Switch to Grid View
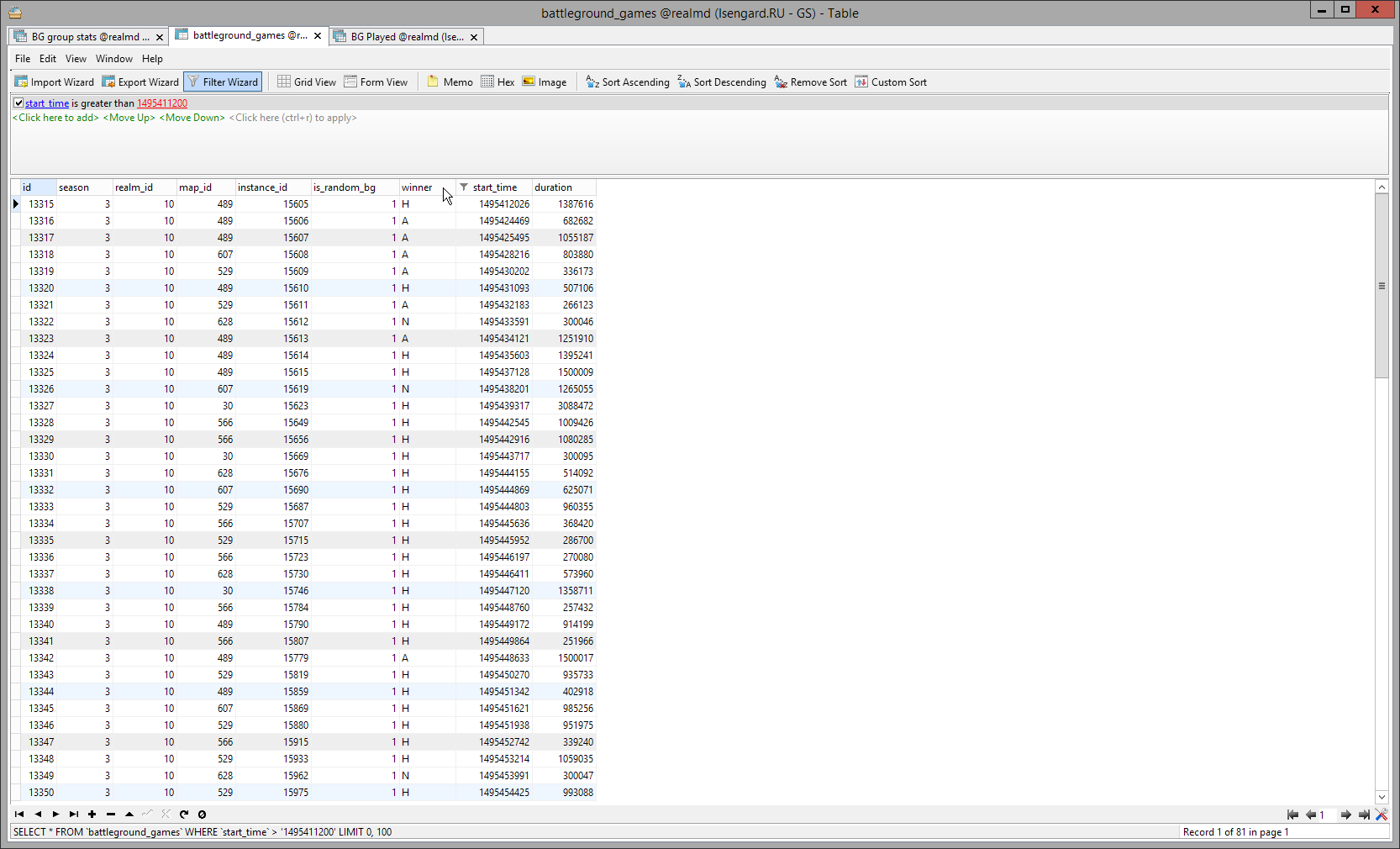The width and height of the screenshot is (1400, 849). pos(307,82)
